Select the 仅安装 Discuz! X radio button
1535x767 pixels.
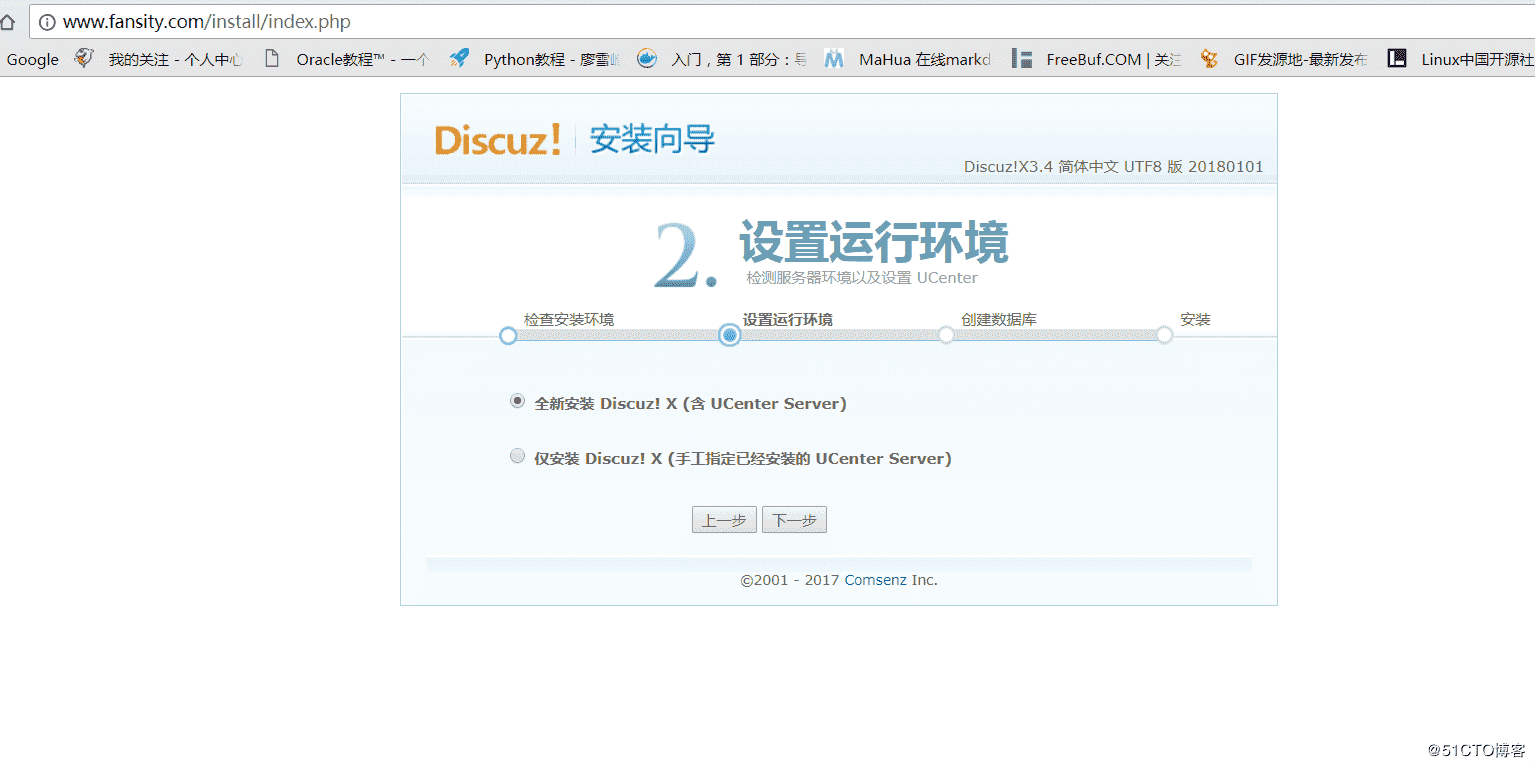(517, 456)
